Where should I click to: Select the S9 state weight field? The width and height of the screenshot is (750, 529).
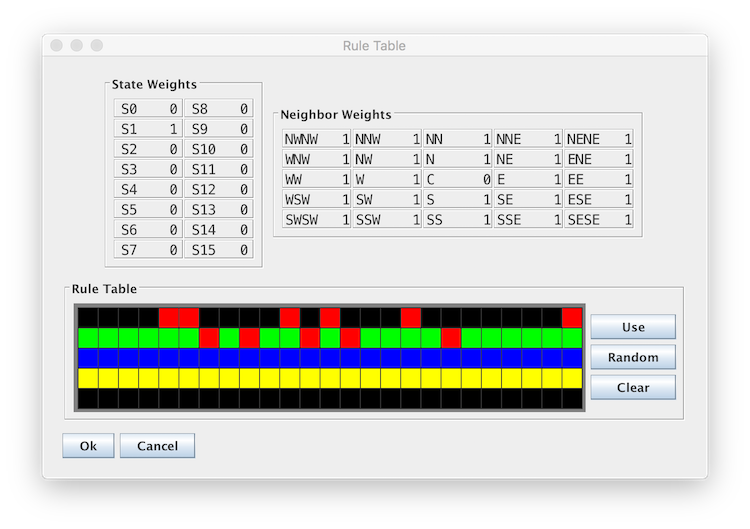(219, 129)
